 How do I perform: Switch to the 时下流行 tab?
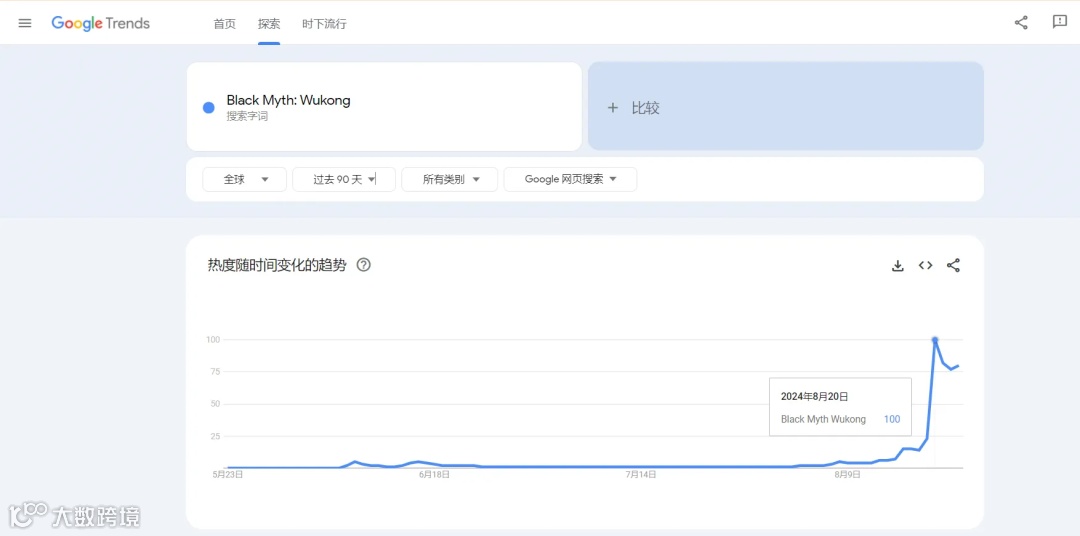[324, 24]
